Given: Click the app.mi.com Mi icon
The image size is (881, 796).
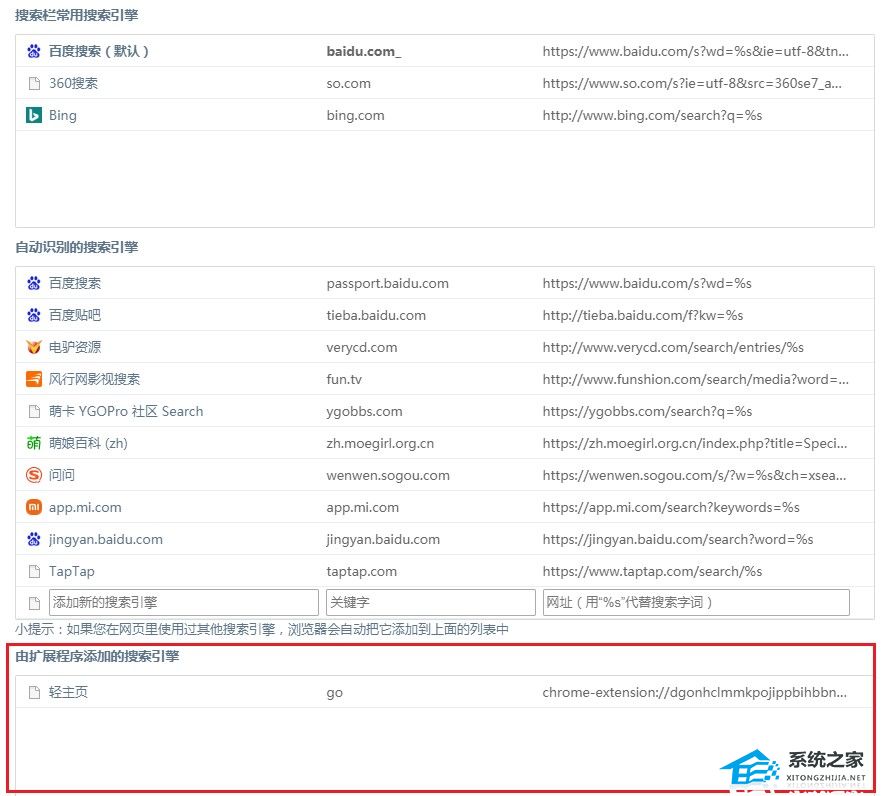Looking at the screenshot, I should [x=33, y=507].
